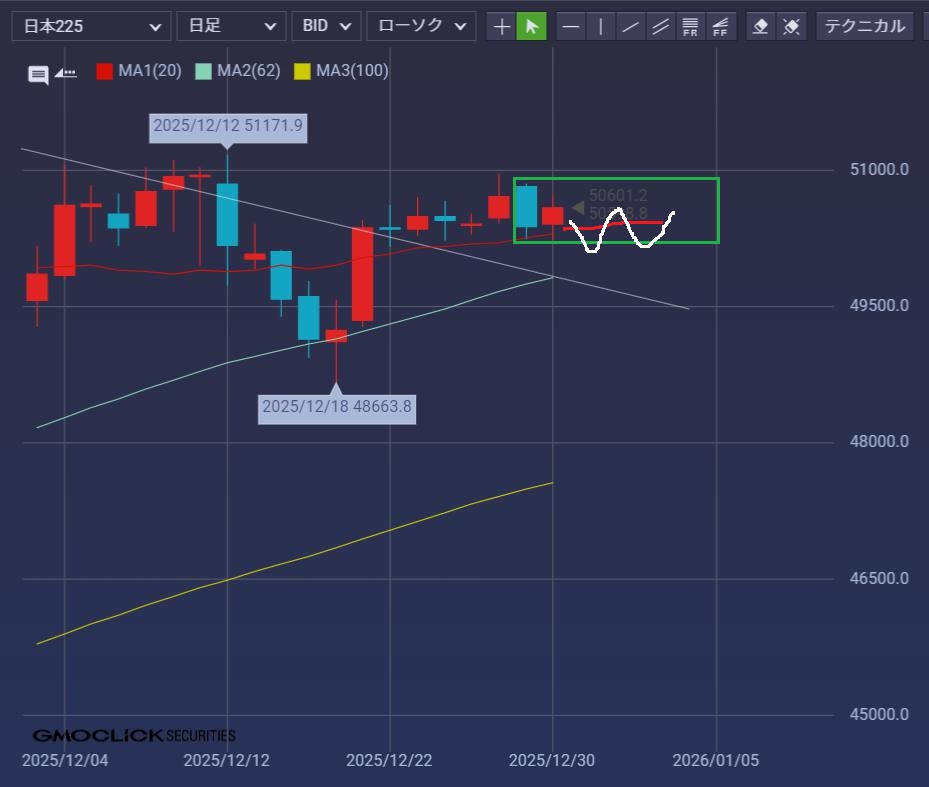The height and width of the screenshot is (787, 929).
Task: Choose the vertical line drawing tool
Action: coord(600,26)
